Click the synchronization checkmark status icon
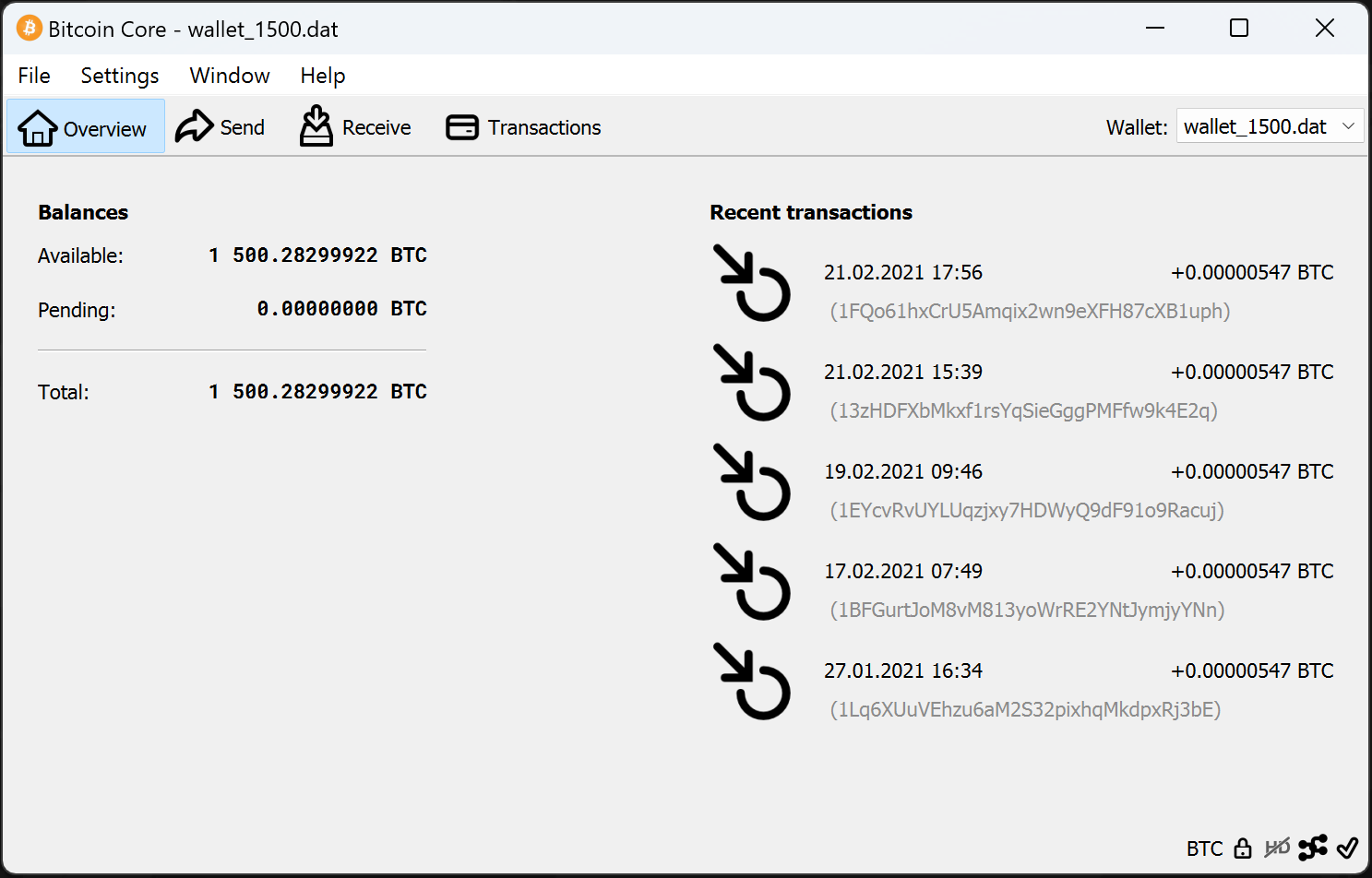The image size is (1372, 878). [x=1347, y=848]
